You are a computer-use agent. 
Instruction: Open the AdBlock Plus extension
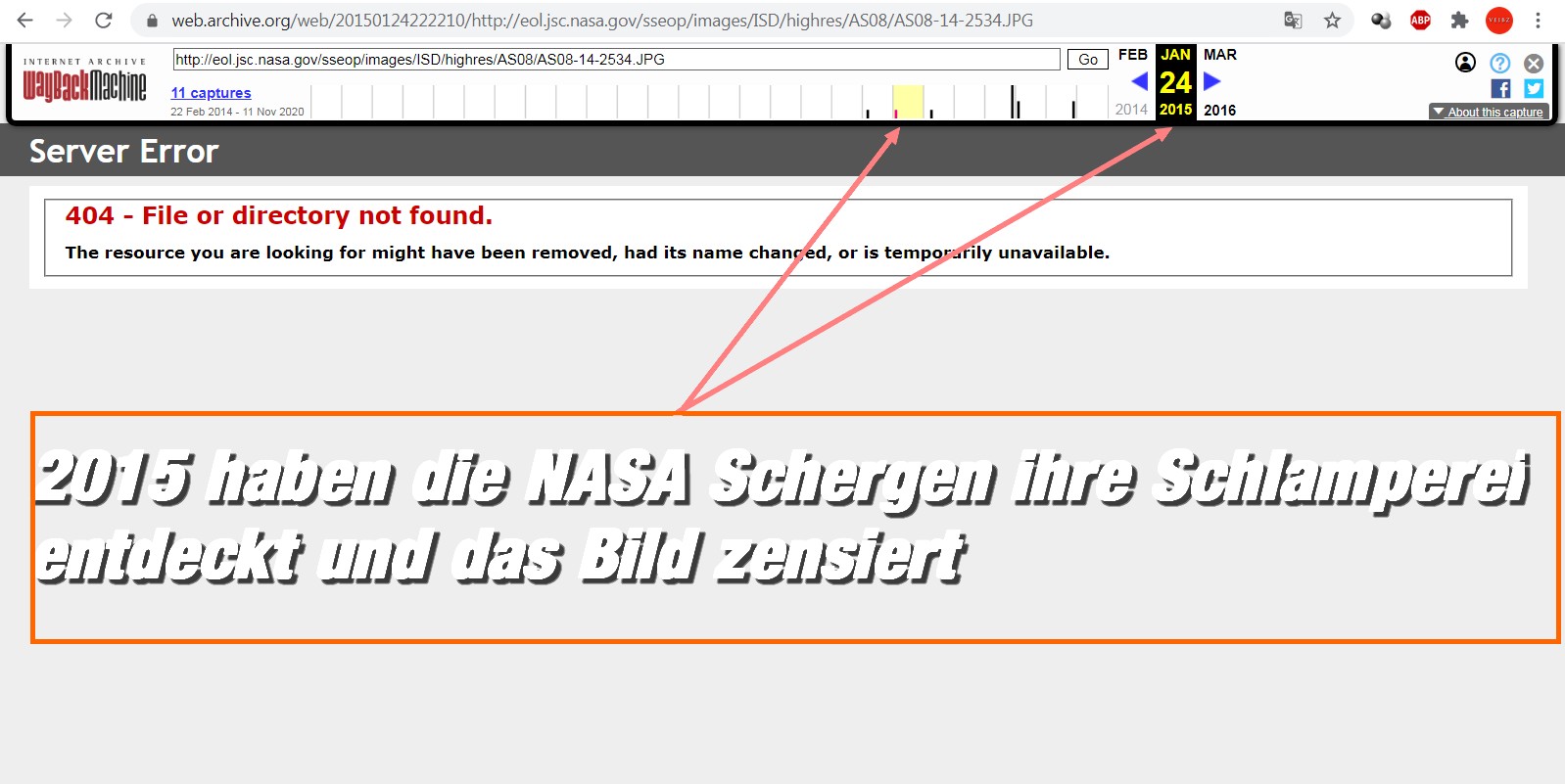(x=1420, y=20)
